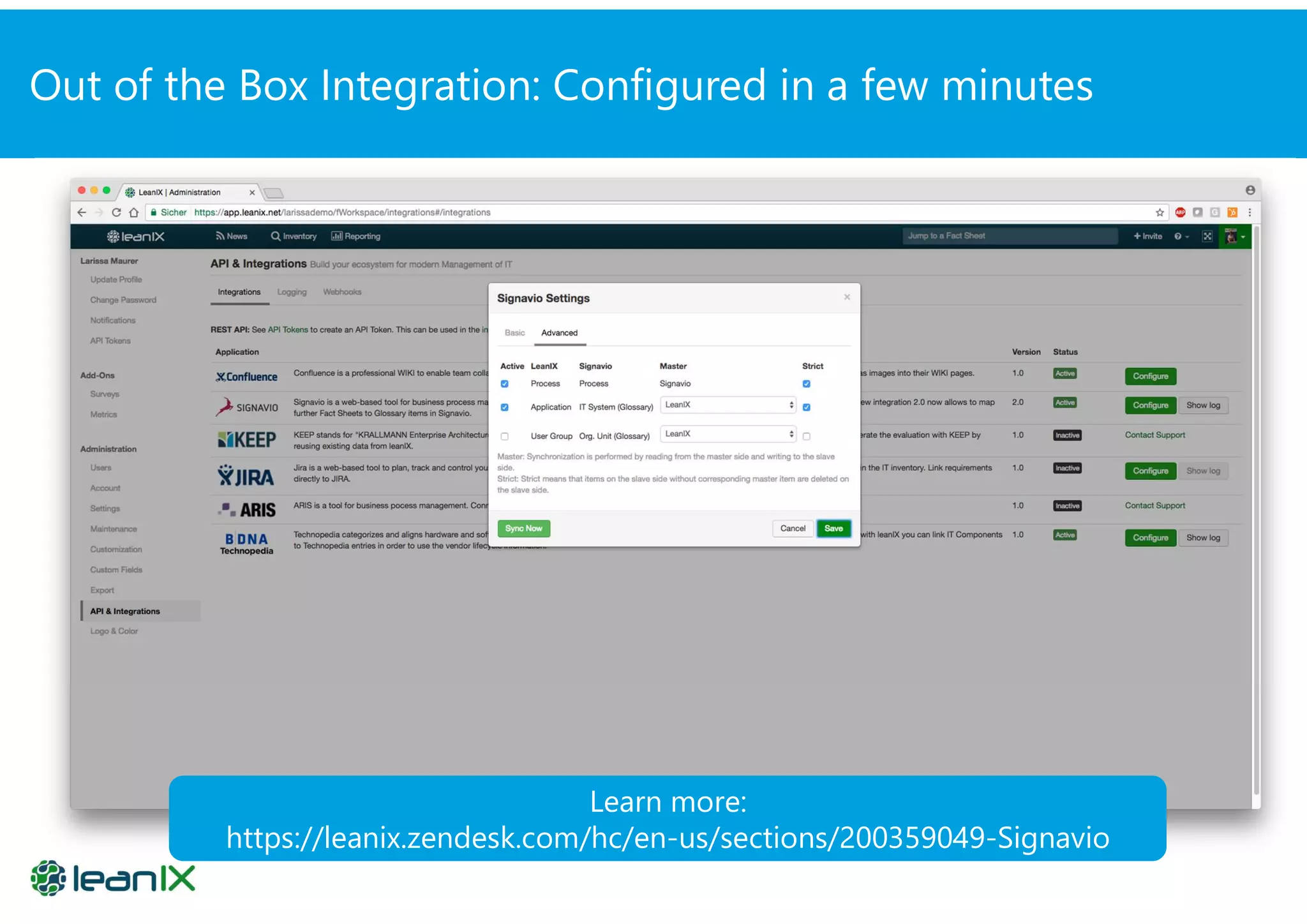
Task: Click the Invite button
Action: [x=1148, y=236]
